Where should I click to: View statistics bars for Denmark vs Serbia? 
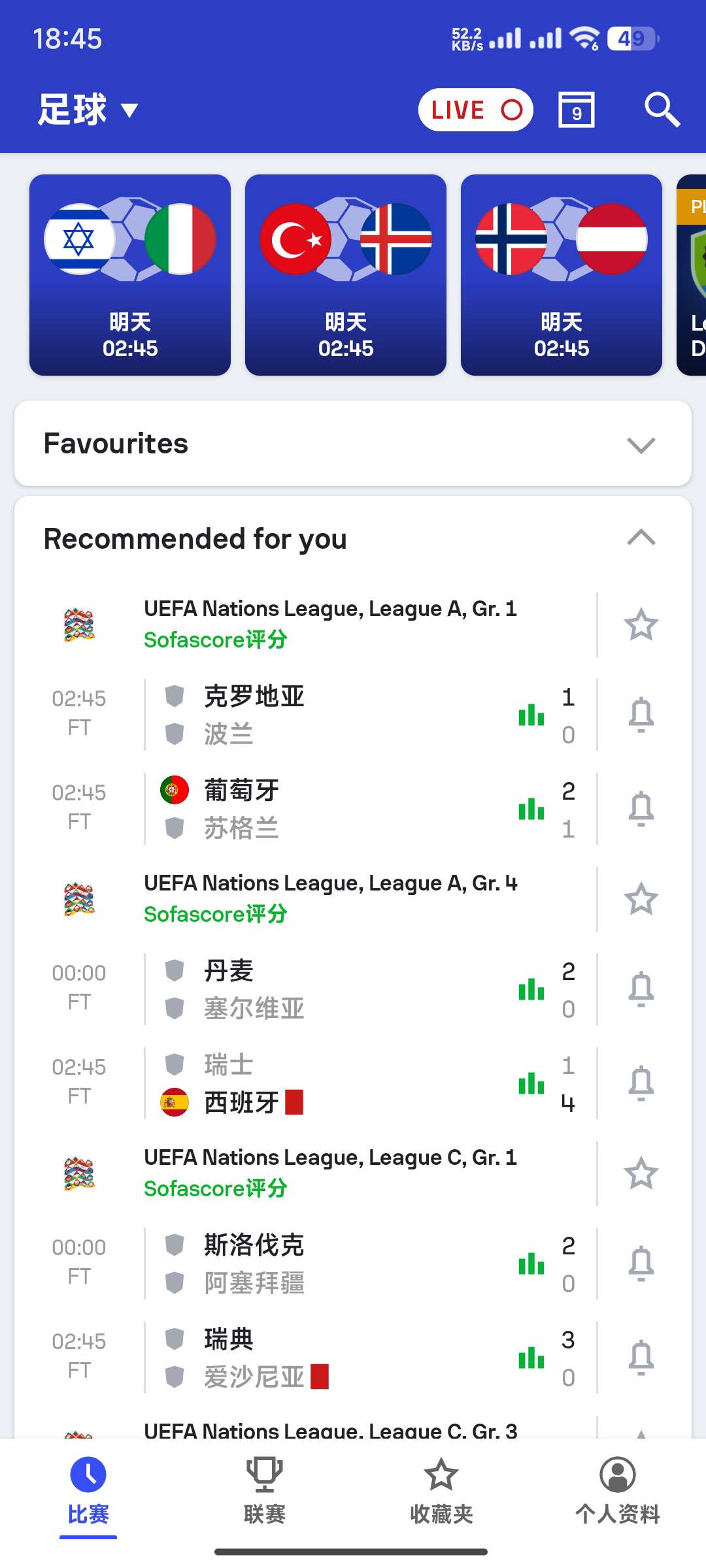tap(531, 989)
